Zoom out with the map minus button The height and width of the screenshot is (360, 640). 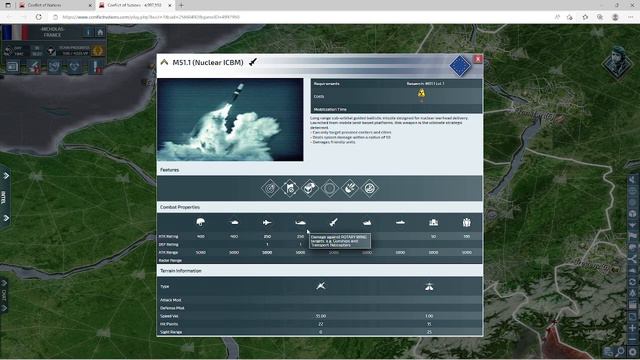(632, 340)
